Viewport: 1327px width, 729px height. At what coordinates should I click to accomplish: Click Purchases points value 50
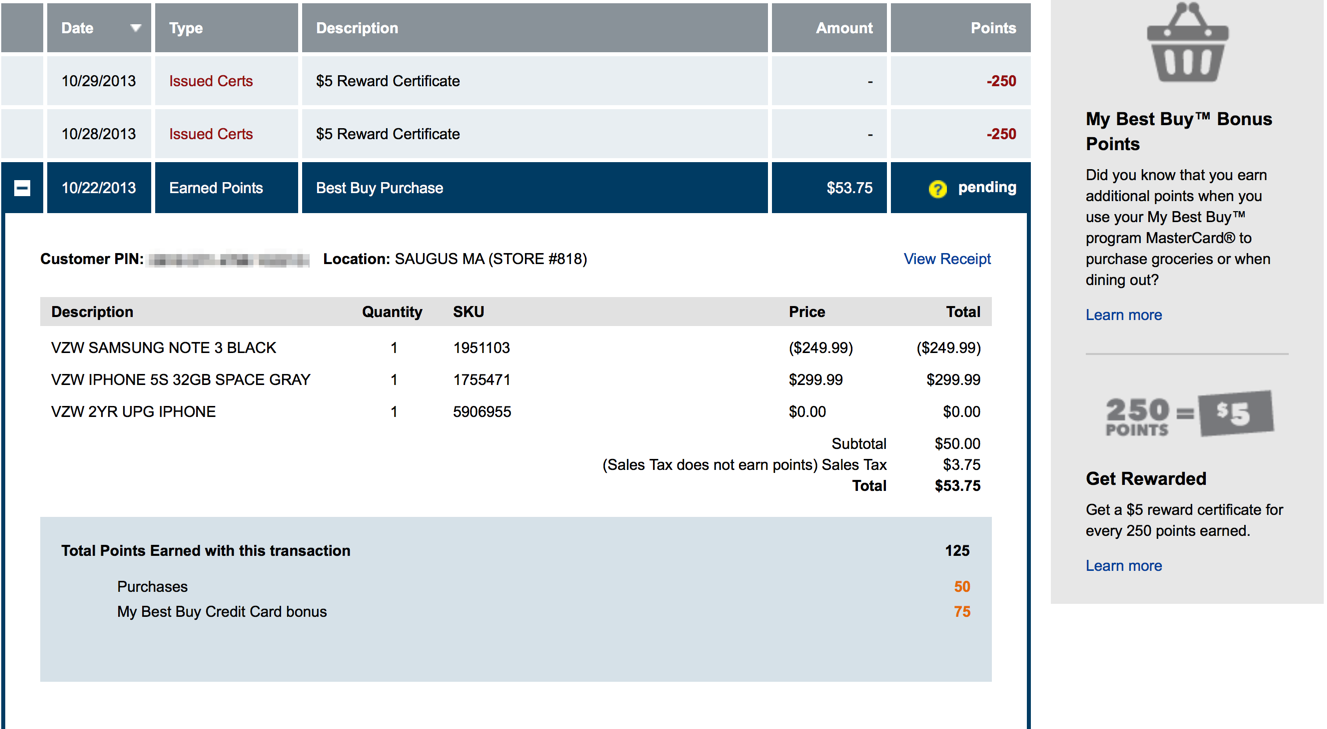(x=962, y=587)
